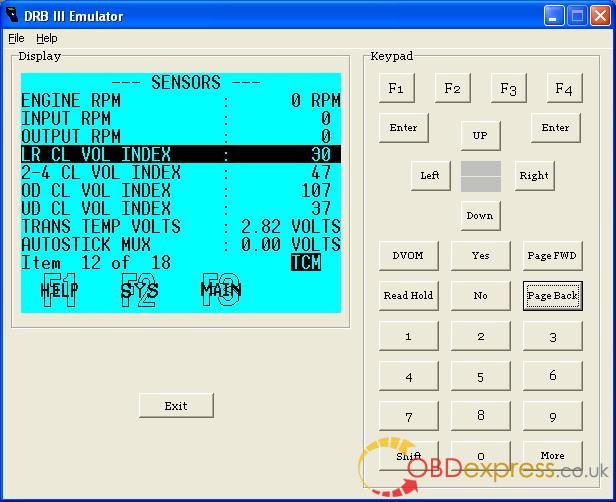The image size is (616, 502).
Task: Click the F2 keypad button
Action: (453, 88)
